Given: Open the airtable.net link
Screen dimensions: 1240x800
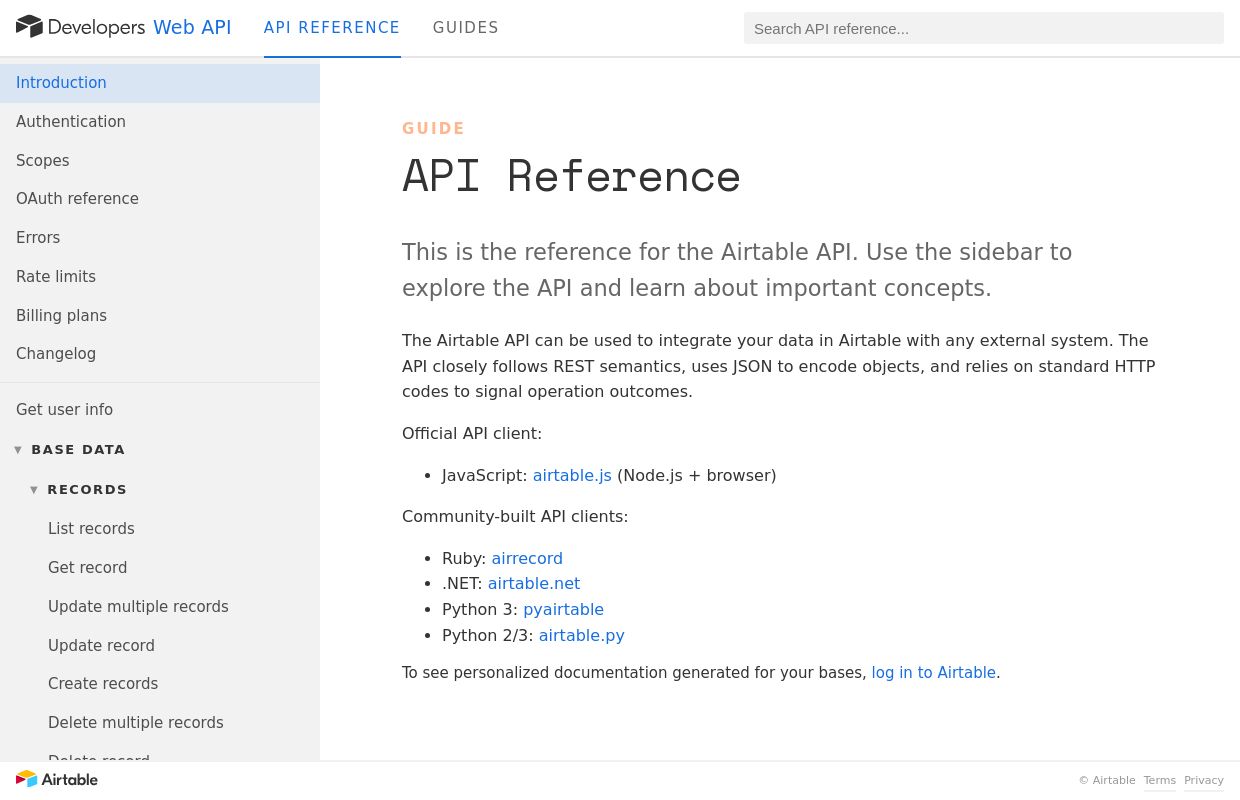Looking at the screenshot, I should tap(534, 584).
